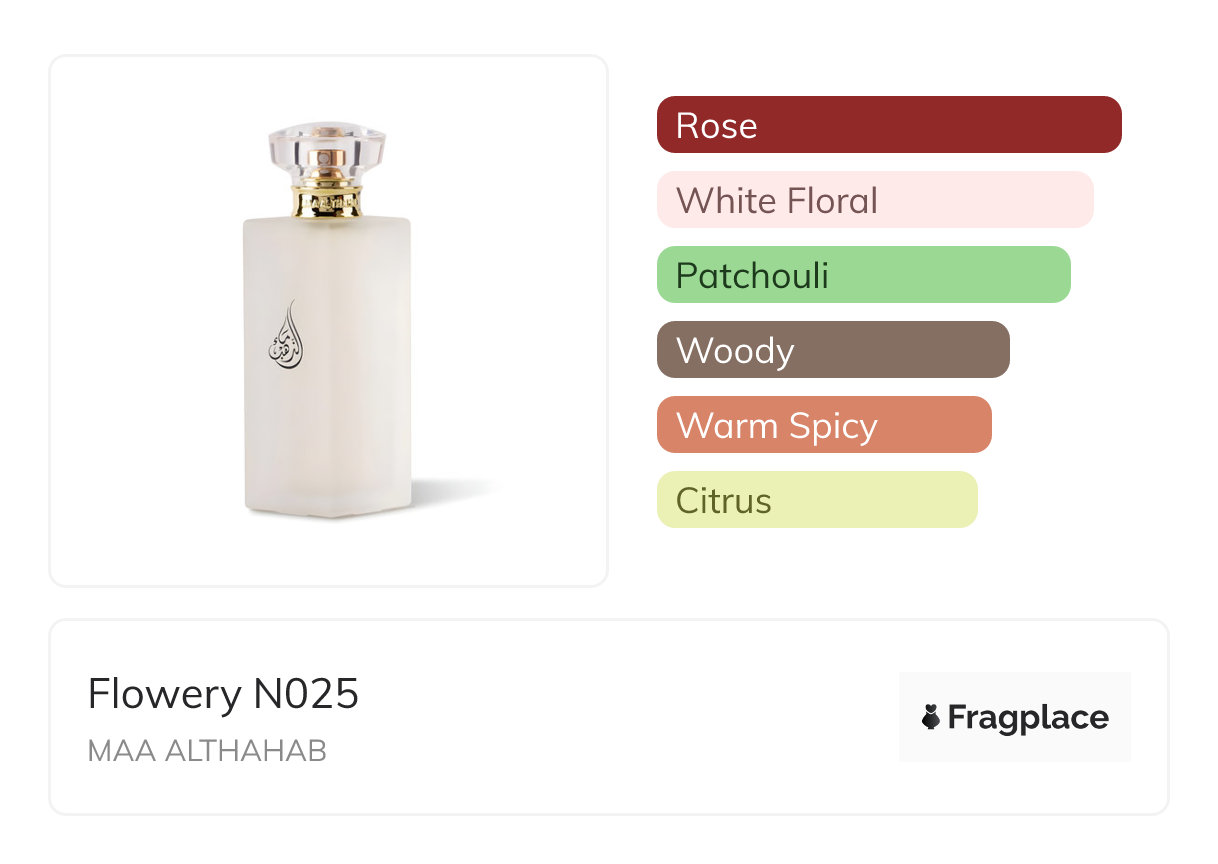Click the crystal cap of the perfume bottle

(x=327, y=148)
